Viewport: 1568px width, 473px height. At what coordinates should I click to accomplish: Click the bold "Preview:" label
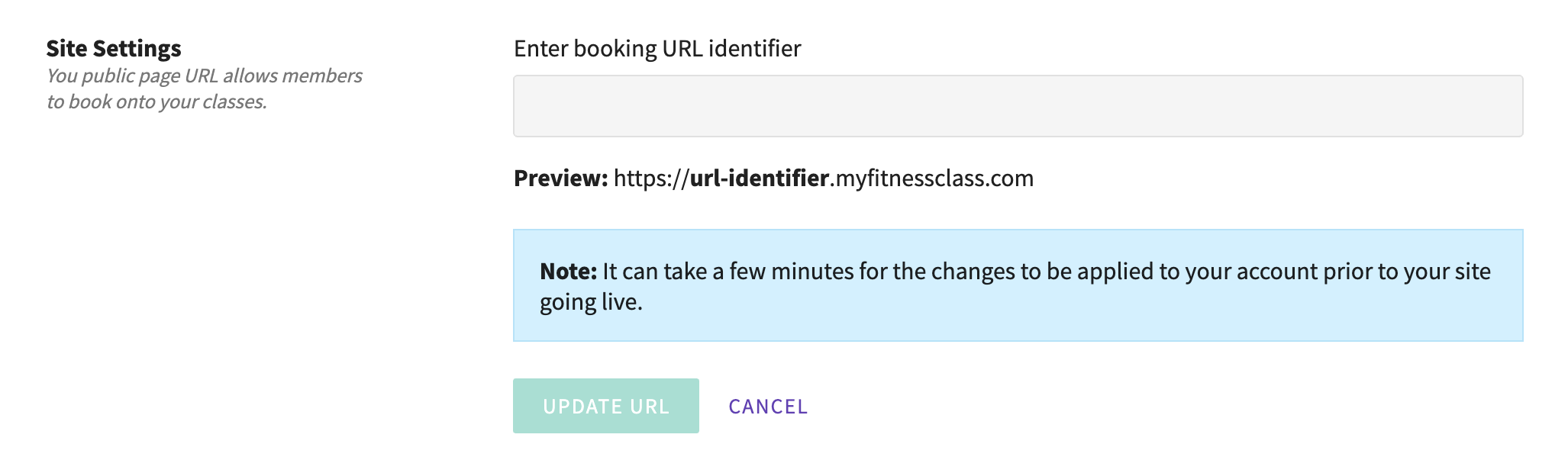[560, 179]
